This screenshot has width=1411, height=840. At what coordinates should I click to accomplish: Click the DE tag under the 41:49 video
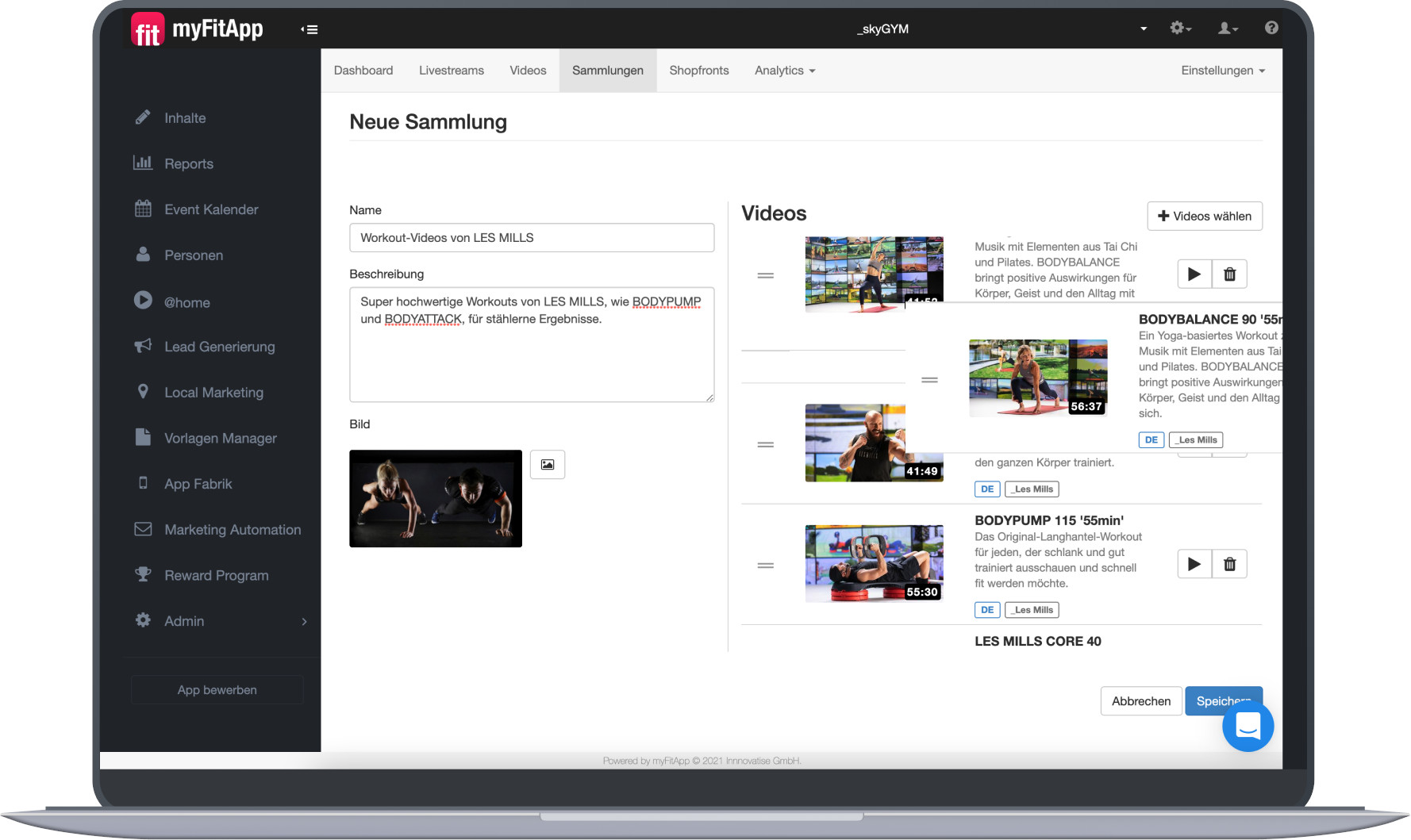tap(987, 489)
